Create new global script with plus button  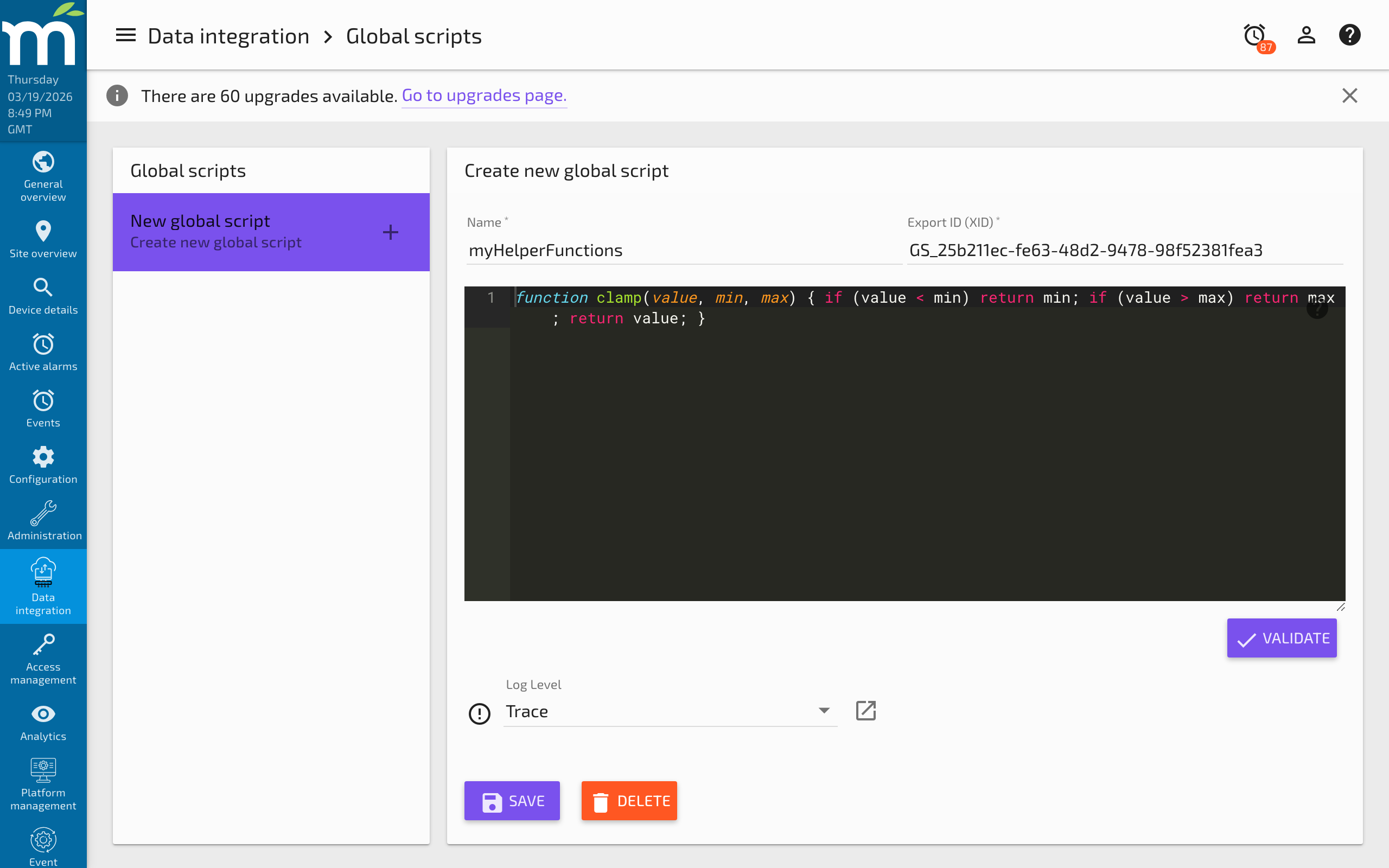(390, 232)
